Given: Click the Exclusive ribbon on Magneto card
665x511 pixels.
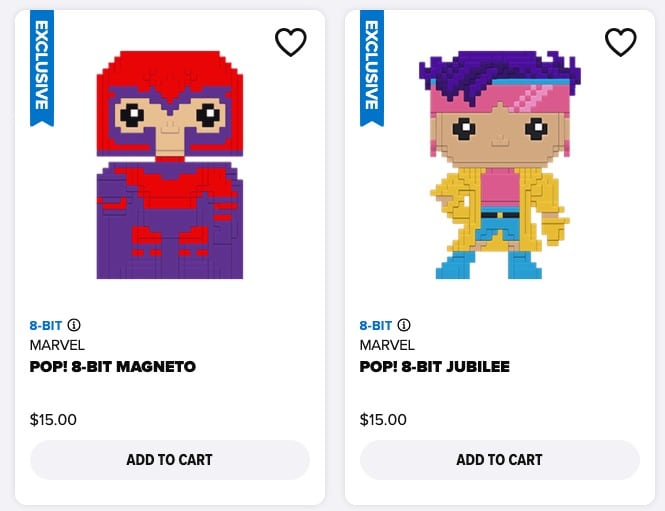Looking at the screenshot, I should 42,70.
